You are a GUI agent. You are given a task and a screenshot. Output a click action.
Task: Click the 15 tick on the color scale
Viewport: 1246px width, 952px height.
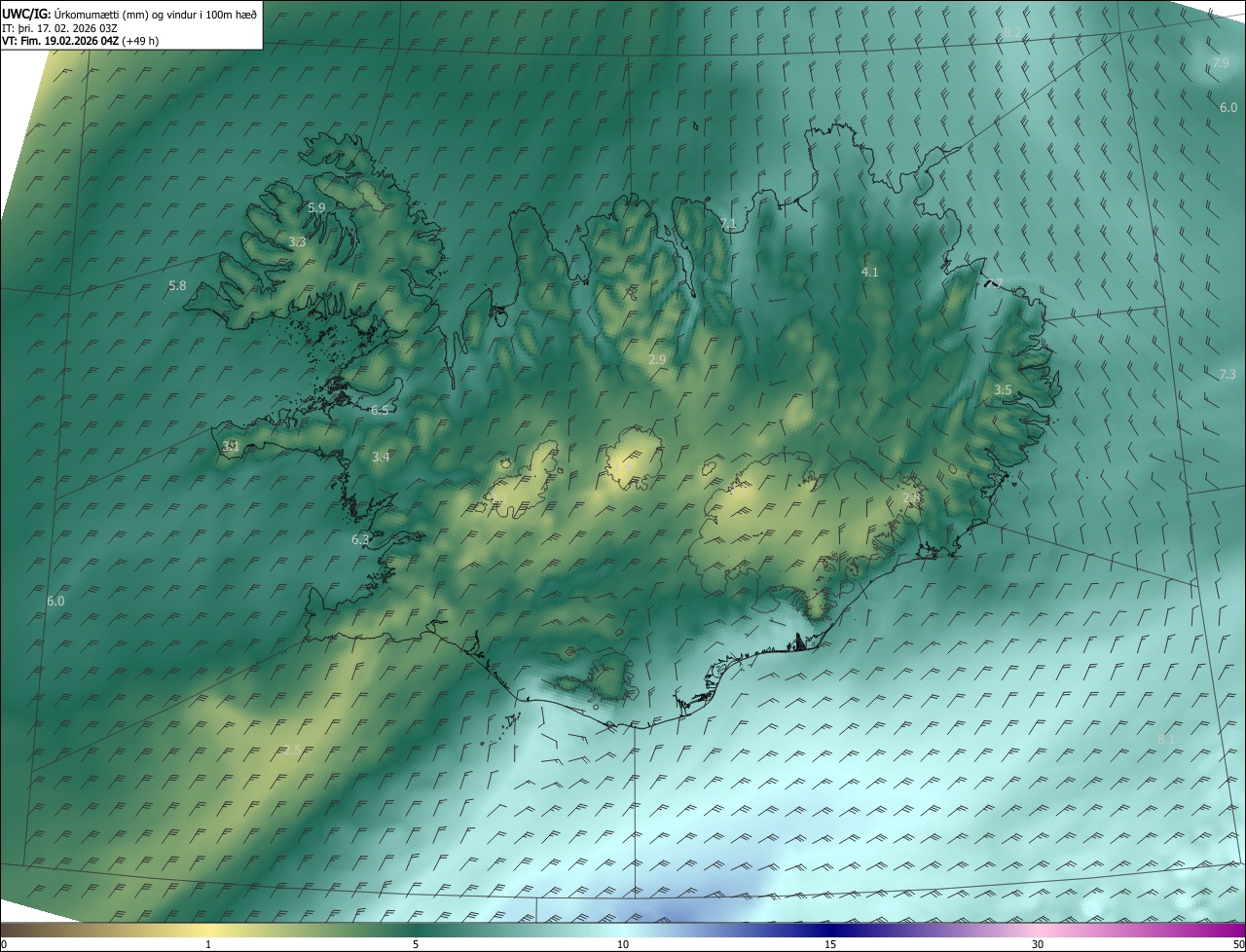coord(830,945)
